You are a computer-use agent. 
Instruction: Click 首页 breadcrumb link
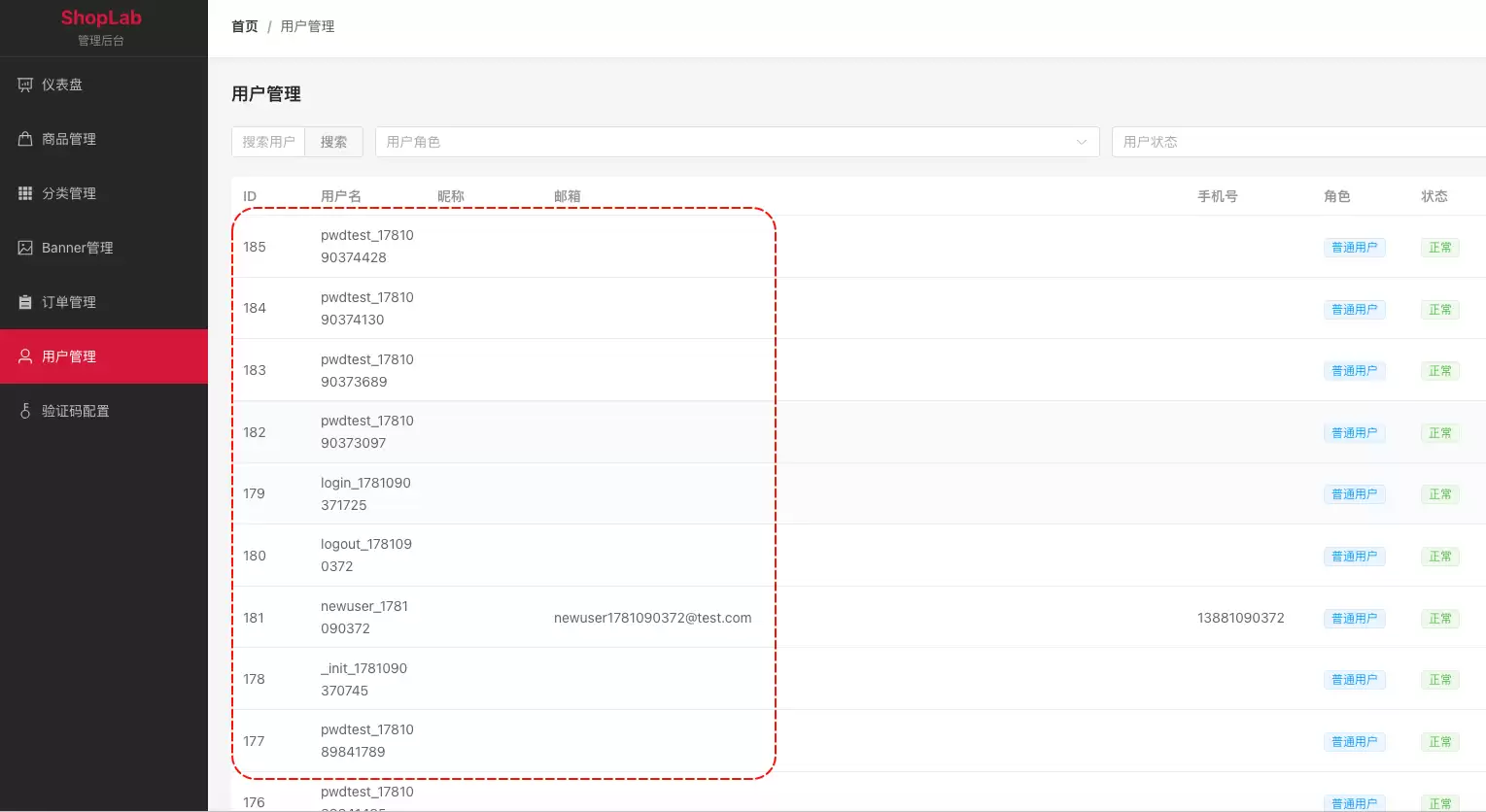[245, 26]
